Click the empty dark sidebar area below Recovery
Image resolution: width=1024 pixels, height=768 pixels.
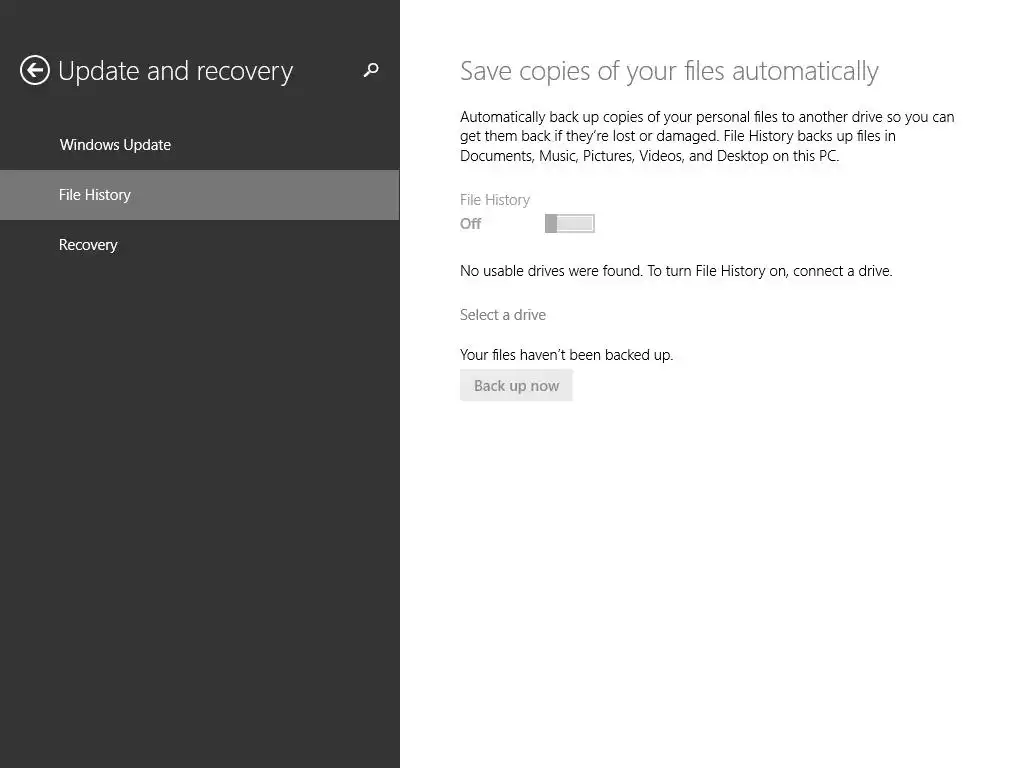pyautogui.click(x=200, y=500)
